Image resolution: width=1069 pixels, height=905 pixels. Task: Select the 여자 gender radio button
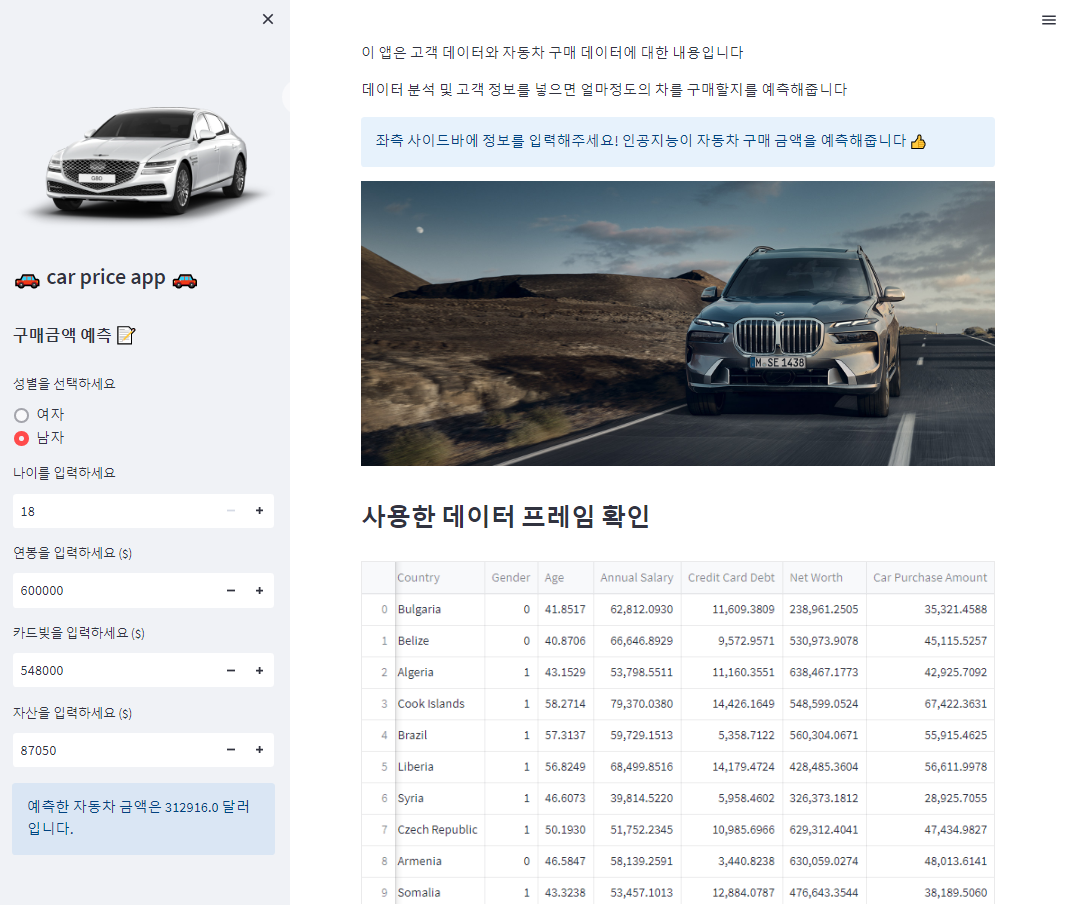pyautogui.click(x=20, y=414)
